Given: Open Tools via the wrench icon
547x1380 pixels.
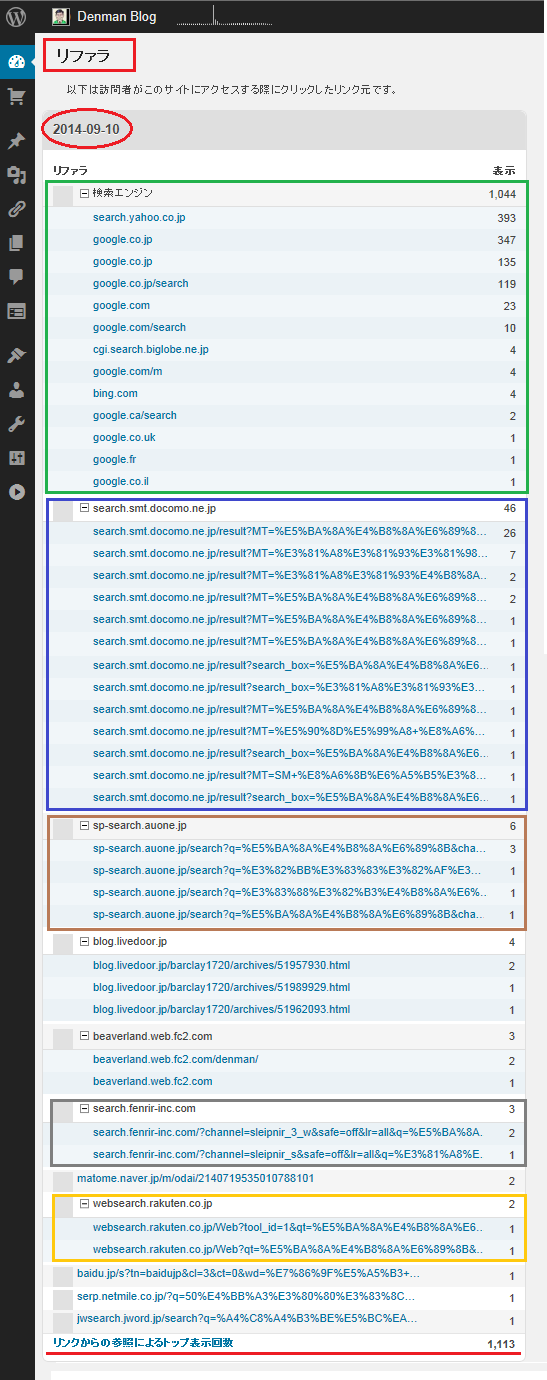Looking at the screenshot, I should click(16, 424).
